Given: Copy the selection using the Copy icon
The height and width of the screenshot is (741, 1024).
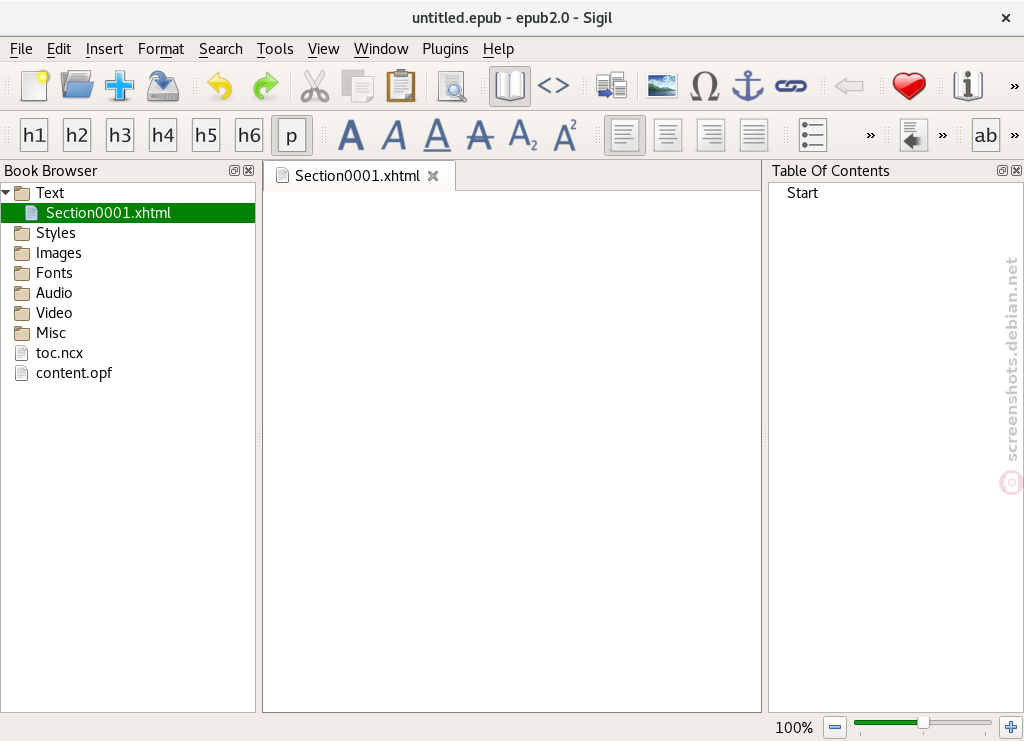Looking at the screenshot, I should pos(358,86).
